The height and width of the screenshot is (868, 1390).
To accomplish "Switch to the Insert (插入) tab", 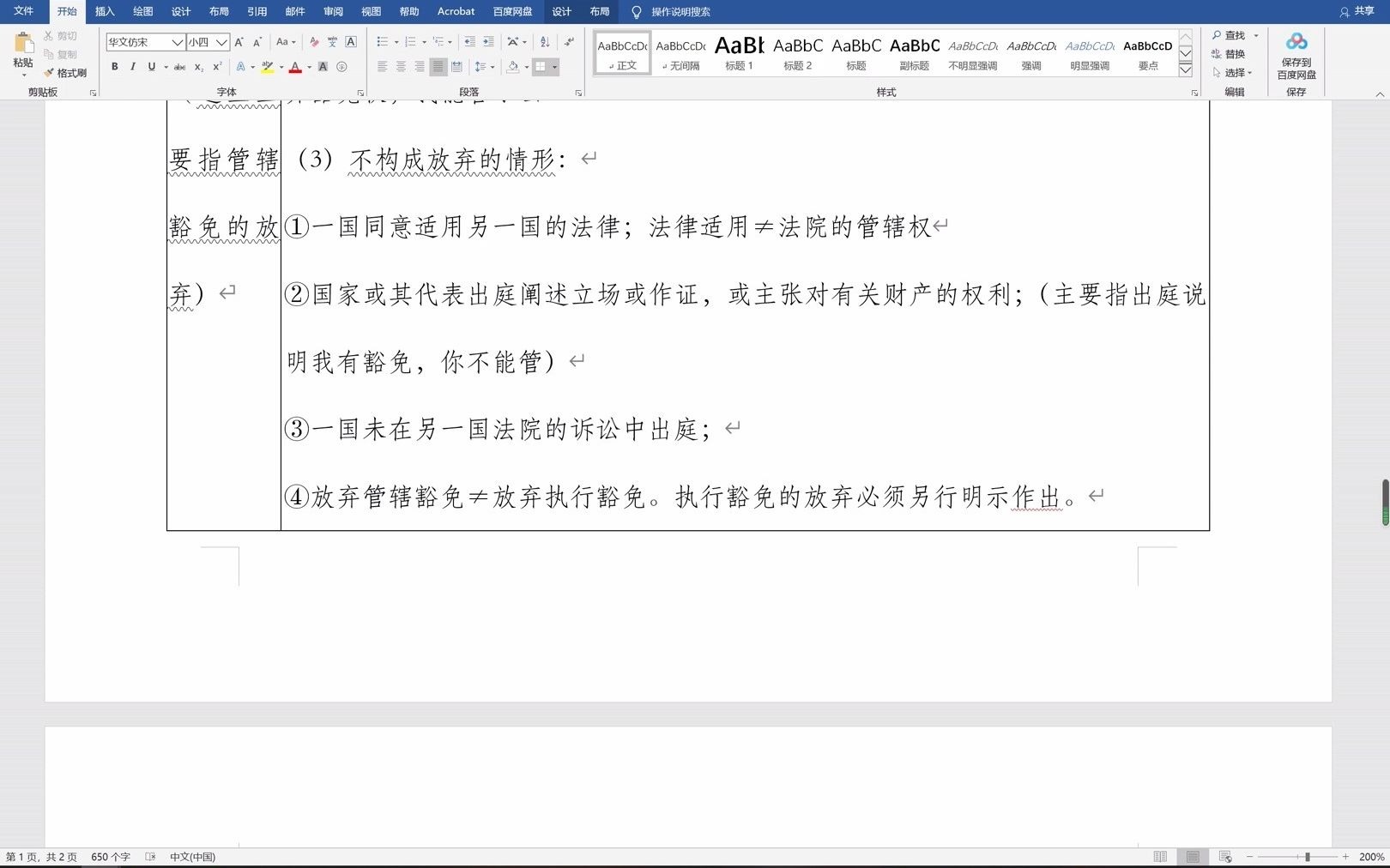I will click(x=105, y=11).
